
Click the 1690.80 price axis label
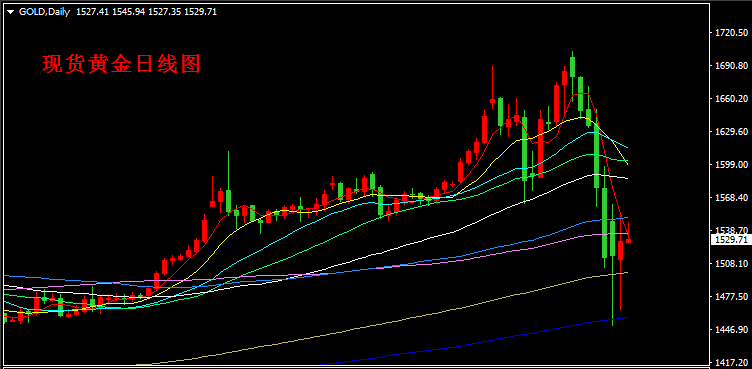[x=731, y=66]
